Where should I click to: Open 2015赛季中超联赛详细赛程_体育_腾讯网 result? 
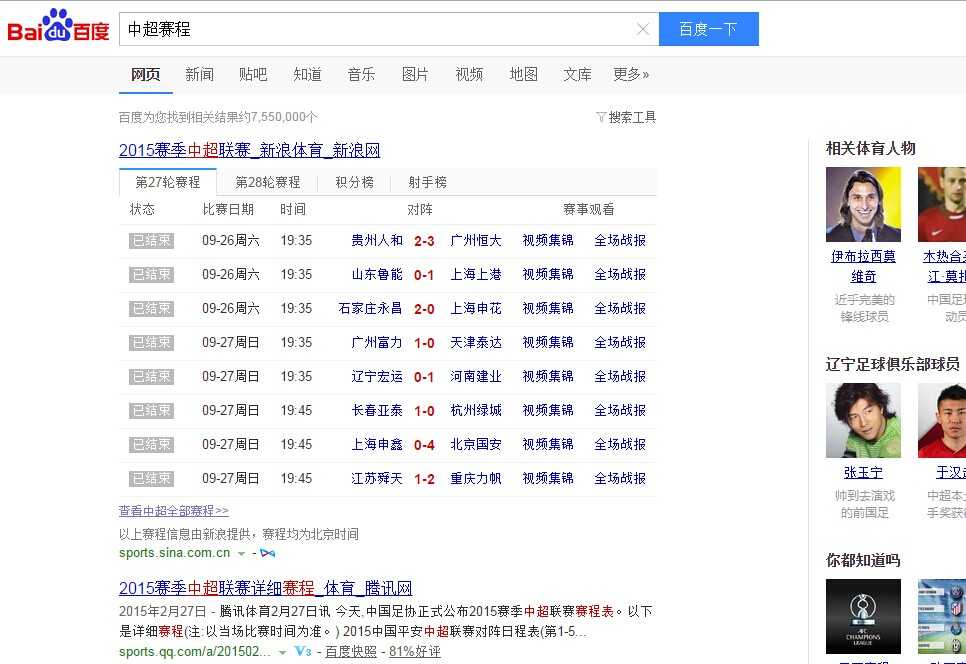266,588
